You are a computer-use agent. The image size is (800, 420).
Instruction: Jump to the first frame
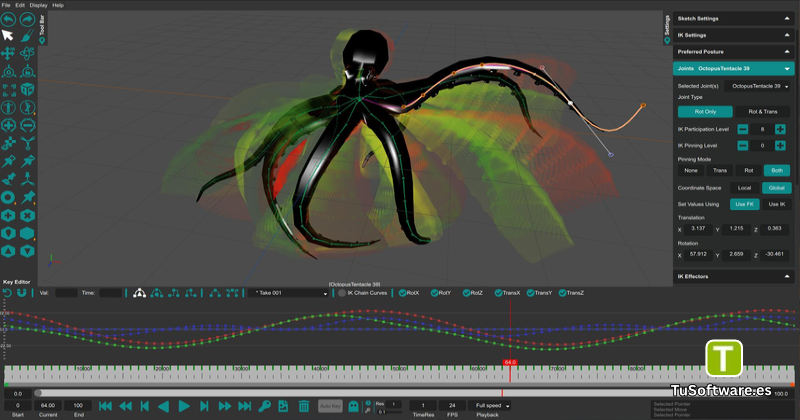(x=105, y=406)
